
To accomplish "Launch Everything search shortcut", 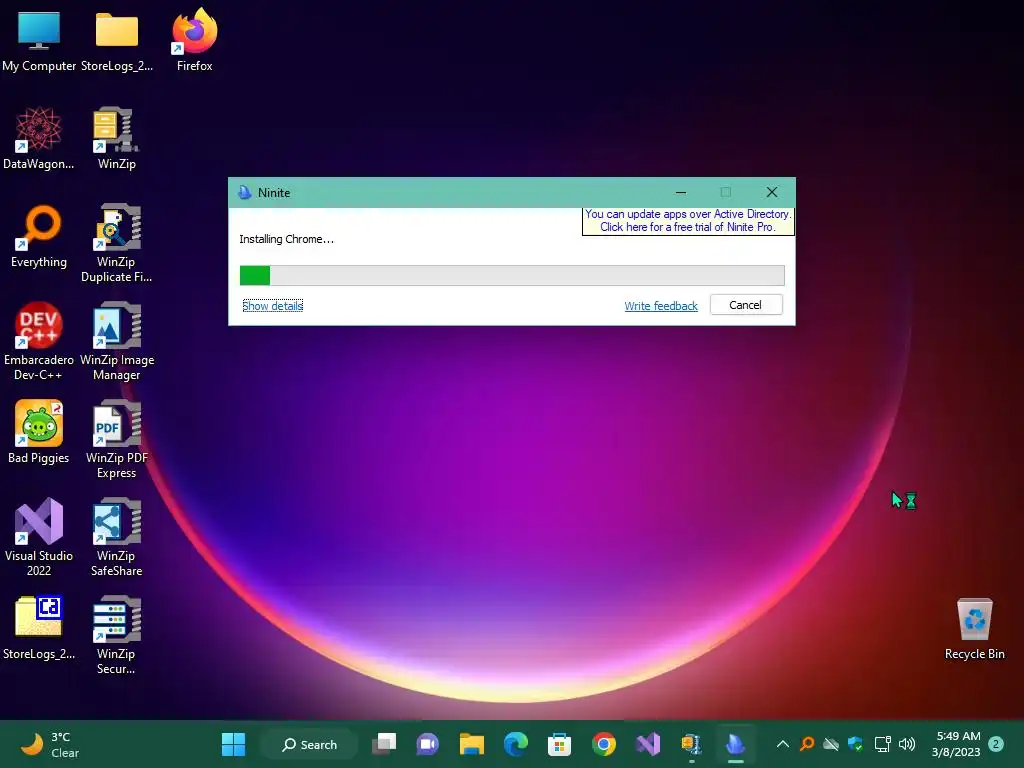I will point(39,236).
